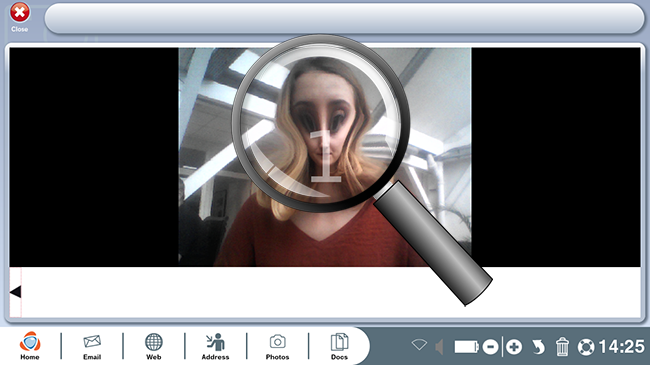Zoom out with the minus button
Image resolution: width=650 pixels, height=365 pixels.
point(490,347)
